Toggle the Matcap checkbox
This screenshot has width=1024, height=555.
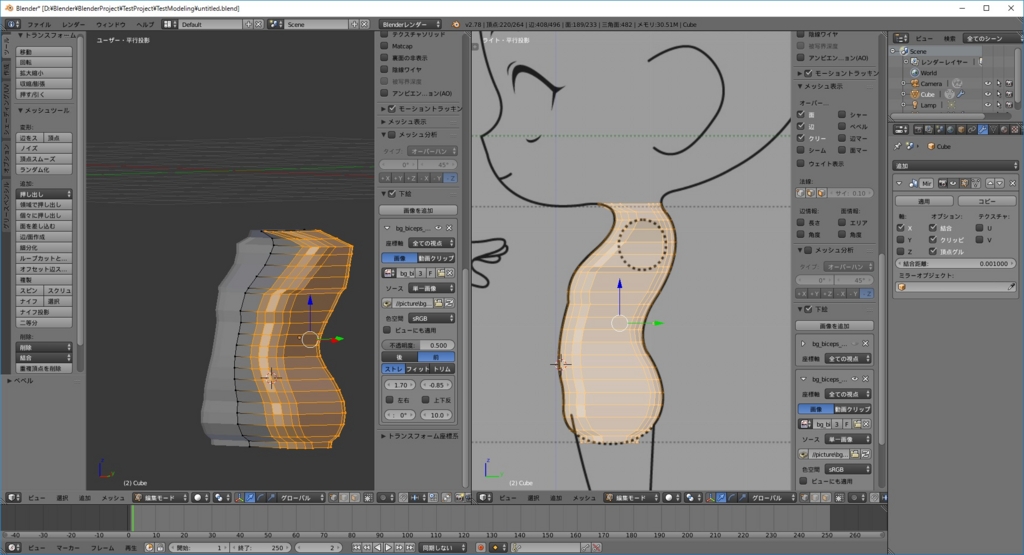(384, 46)
